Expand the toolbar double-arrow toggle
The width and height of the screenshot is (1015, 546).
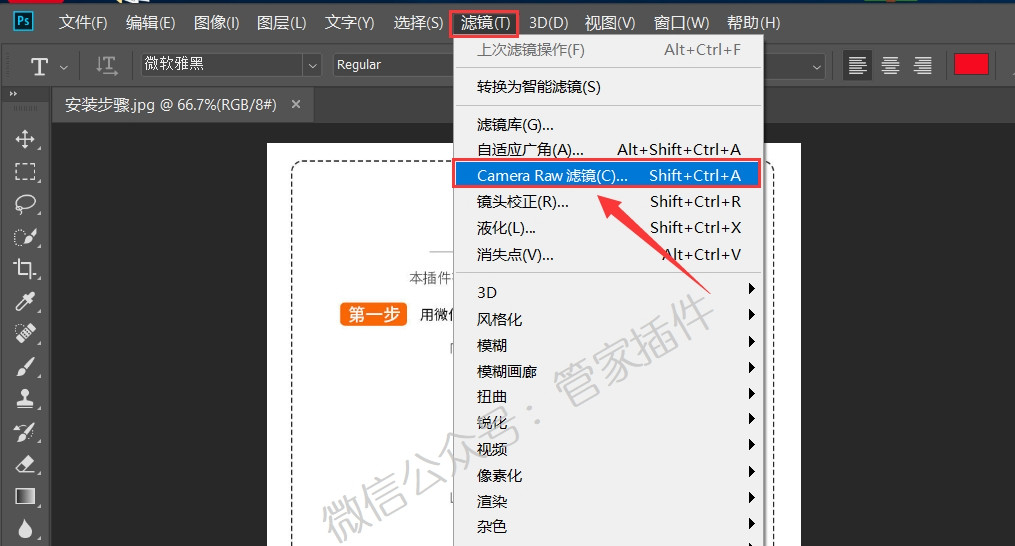click(13, 94)
